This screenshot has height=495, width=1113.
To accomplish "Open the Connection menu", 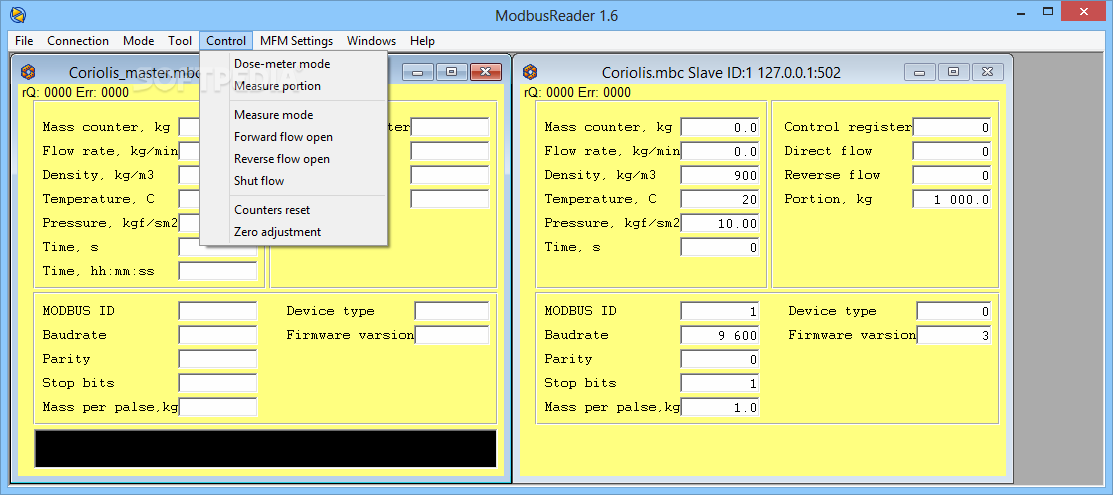I will coord(78,40).
